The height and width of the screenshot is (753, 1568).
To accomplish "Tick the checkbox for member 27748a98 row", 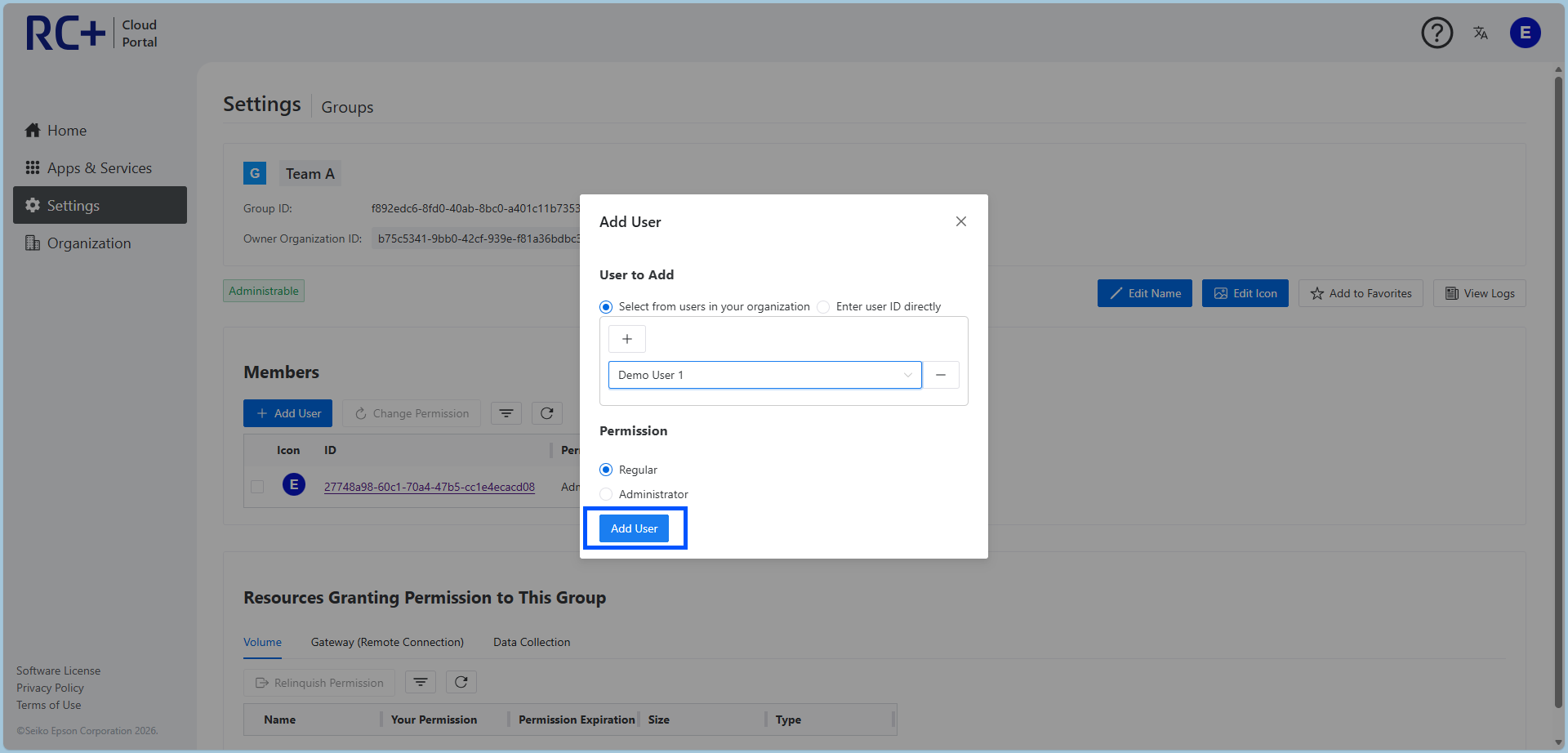I will point(257,487).
